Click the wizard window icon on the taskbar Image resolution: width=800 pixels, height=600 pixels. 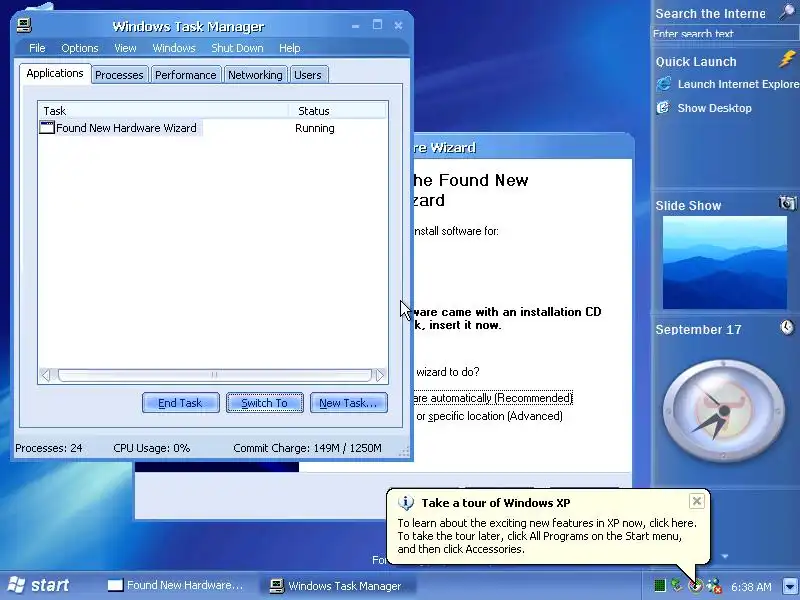pyautogui.click(x=115, y=586)
